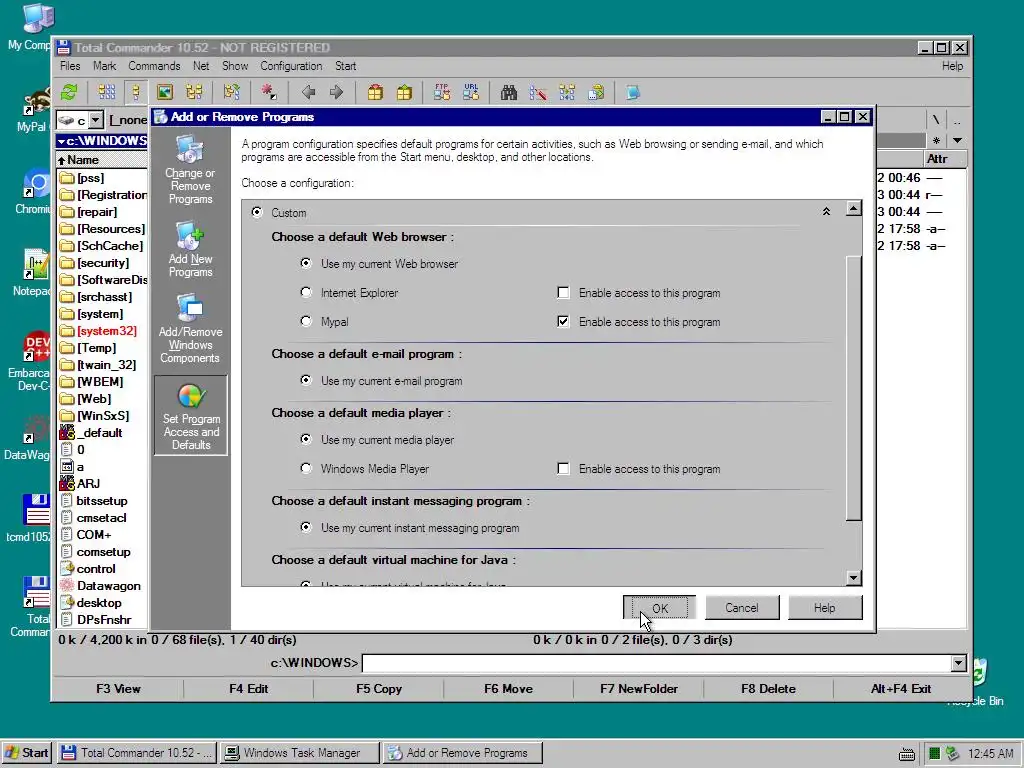Confirm the dialog with OK
Screen dimensions: 1024x768
[x=660, y=608]
